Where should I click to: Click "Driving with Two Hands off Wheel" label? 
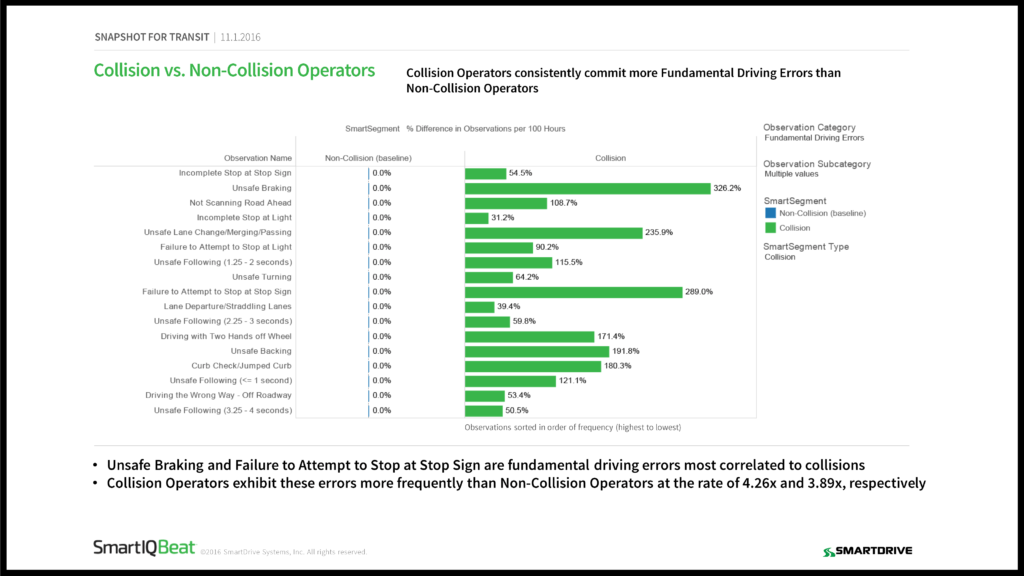226,336
